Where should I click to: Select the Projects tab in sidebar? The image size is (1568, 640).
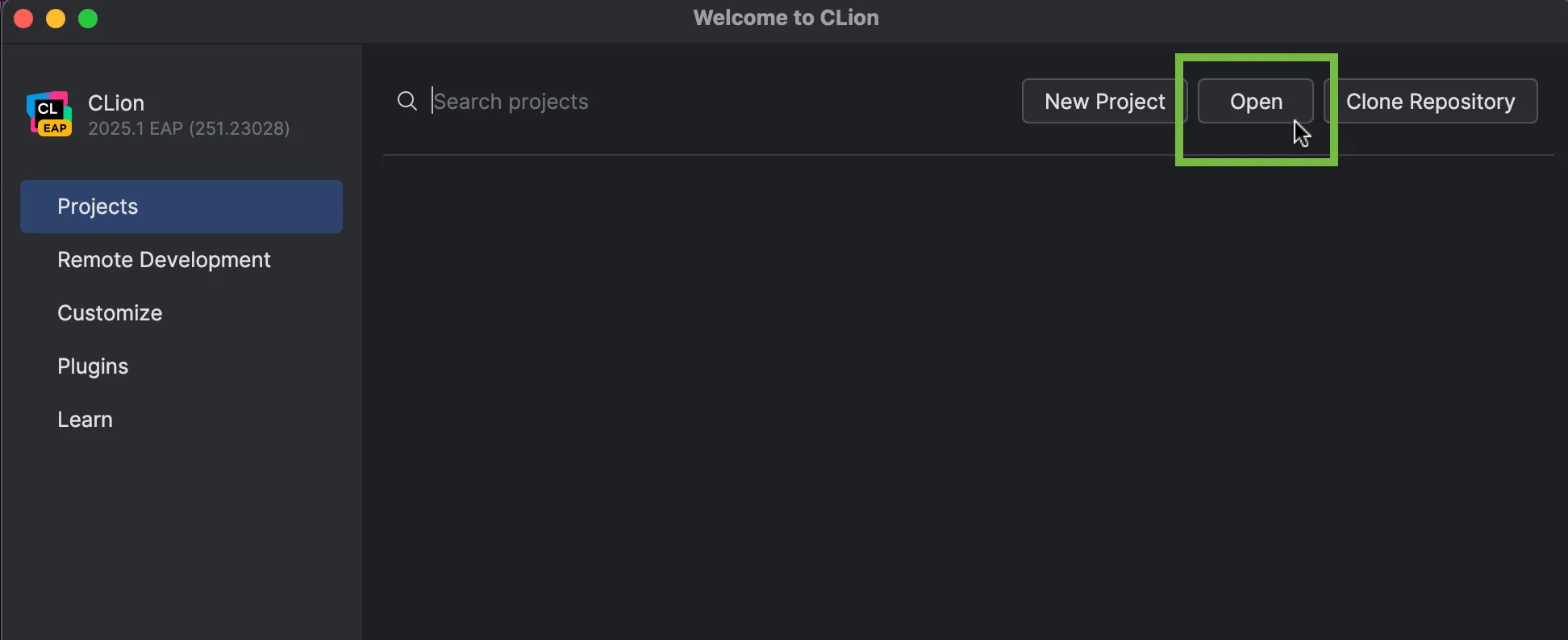tap(181, 207)
